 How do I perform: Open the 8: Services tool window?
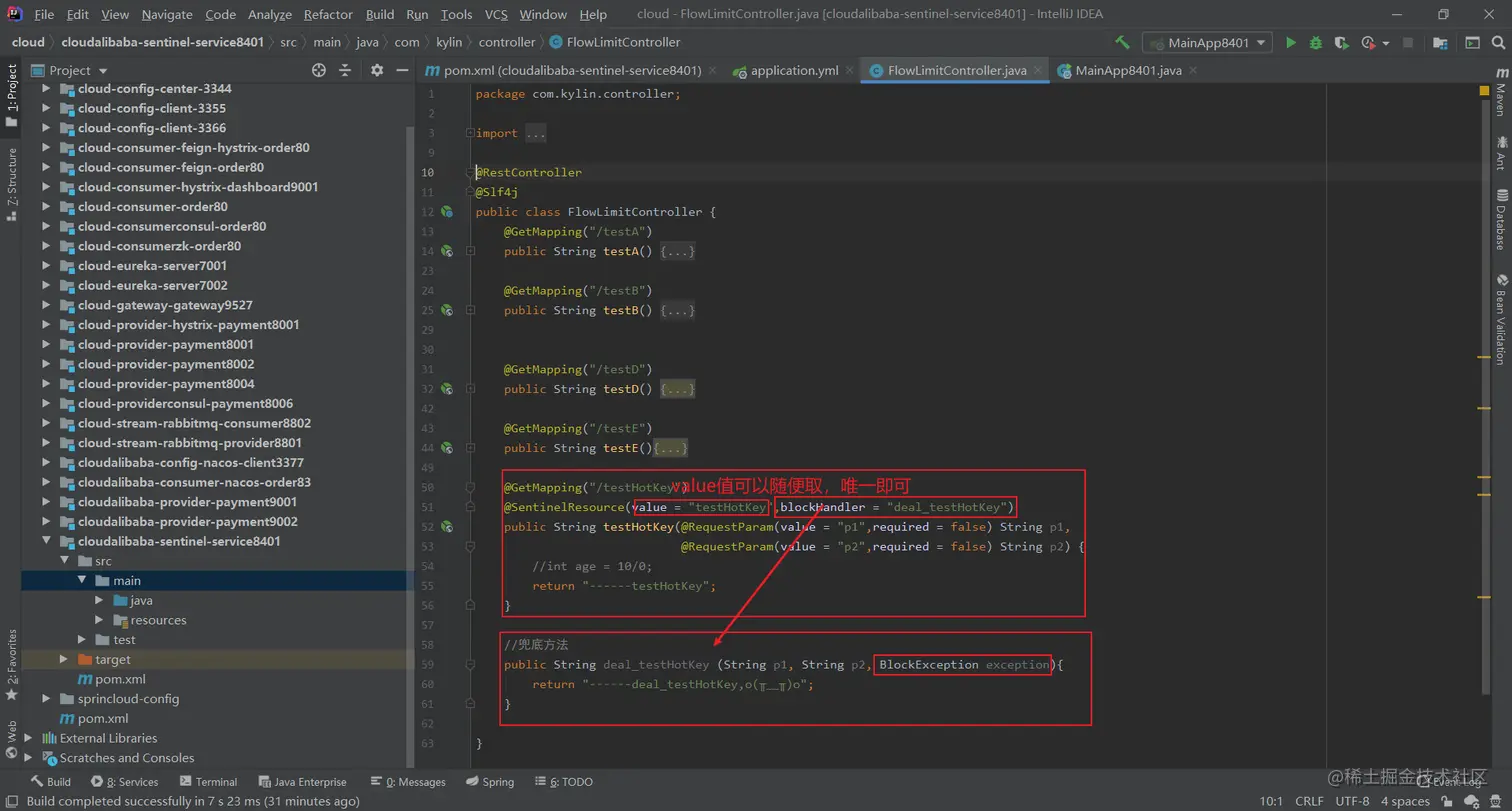(x=124, y=782)
